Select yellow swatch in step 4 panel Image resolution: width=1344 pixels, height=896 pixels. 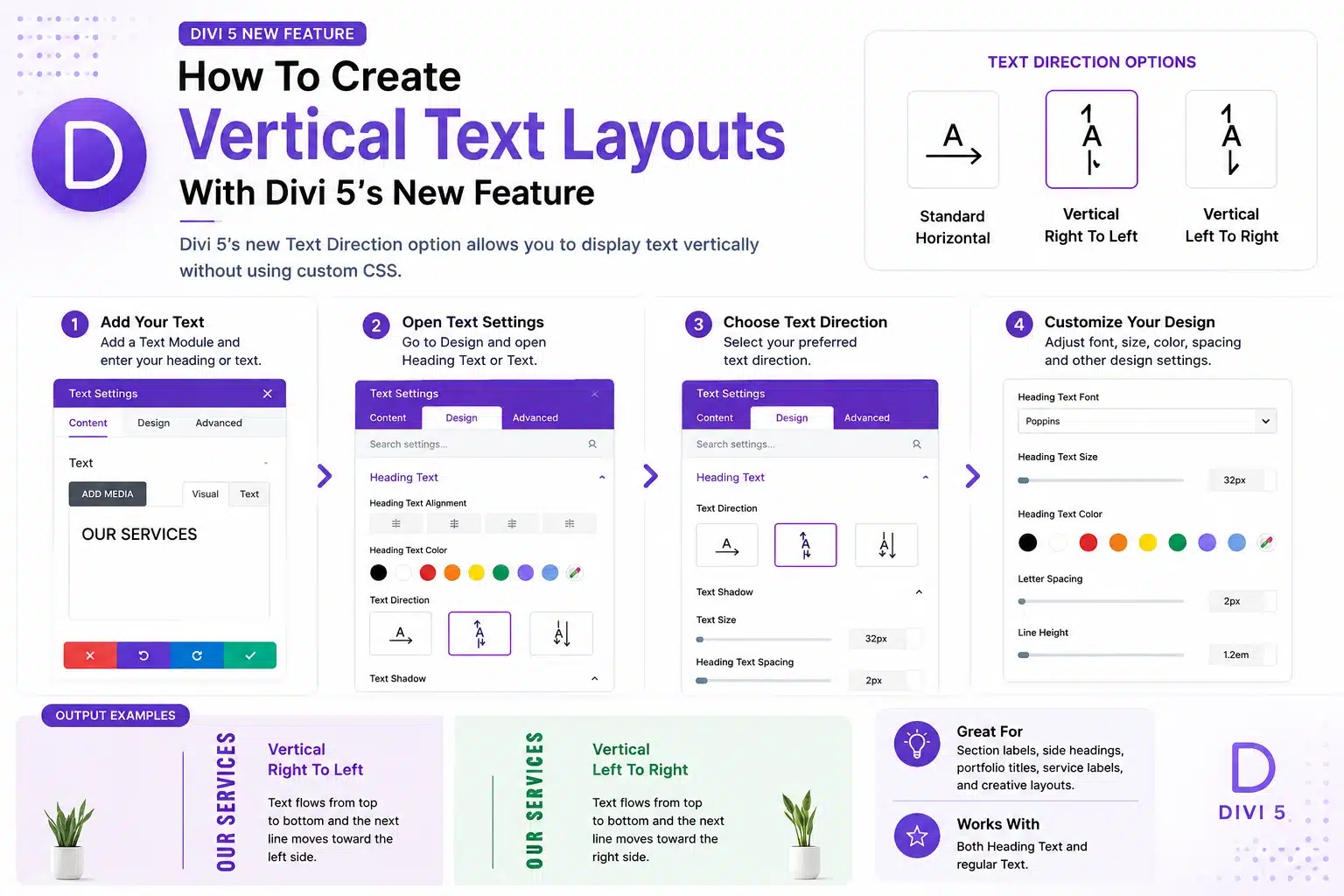click(x=1148, y=542)
